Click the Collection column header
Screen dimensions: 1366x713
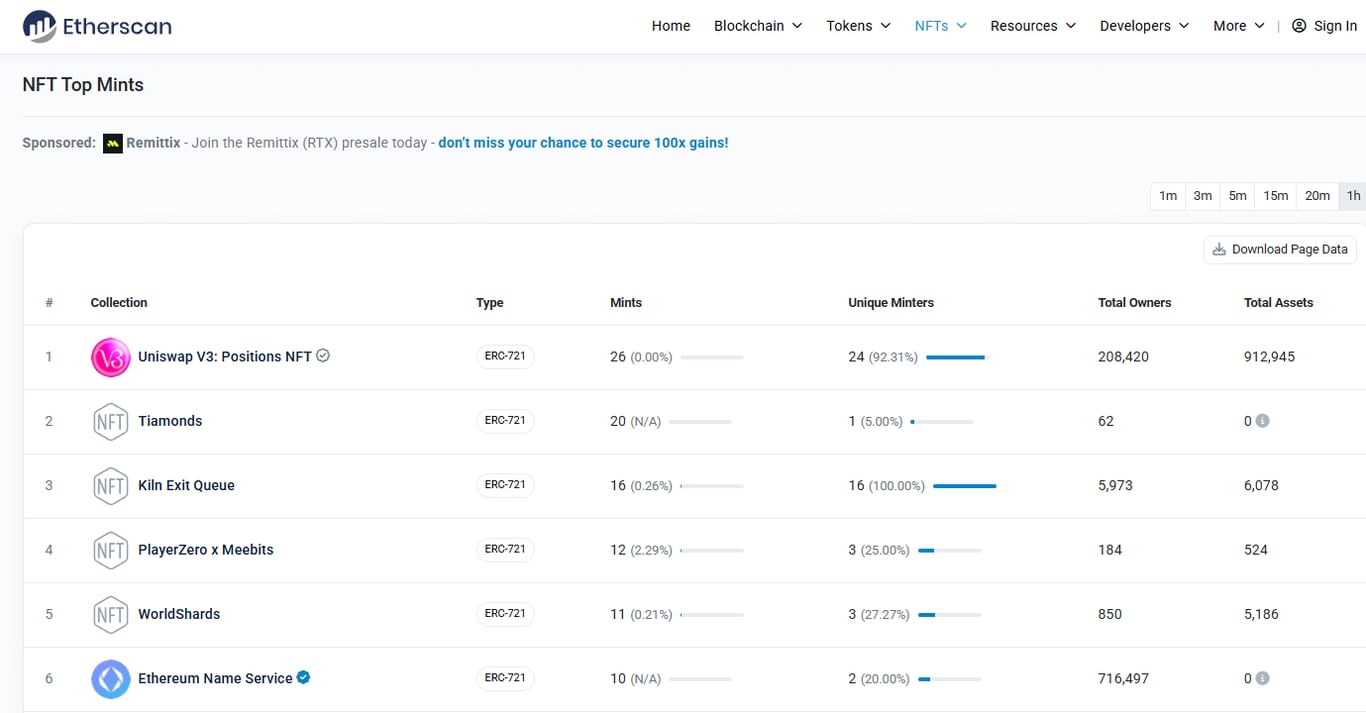click(119, 303)
